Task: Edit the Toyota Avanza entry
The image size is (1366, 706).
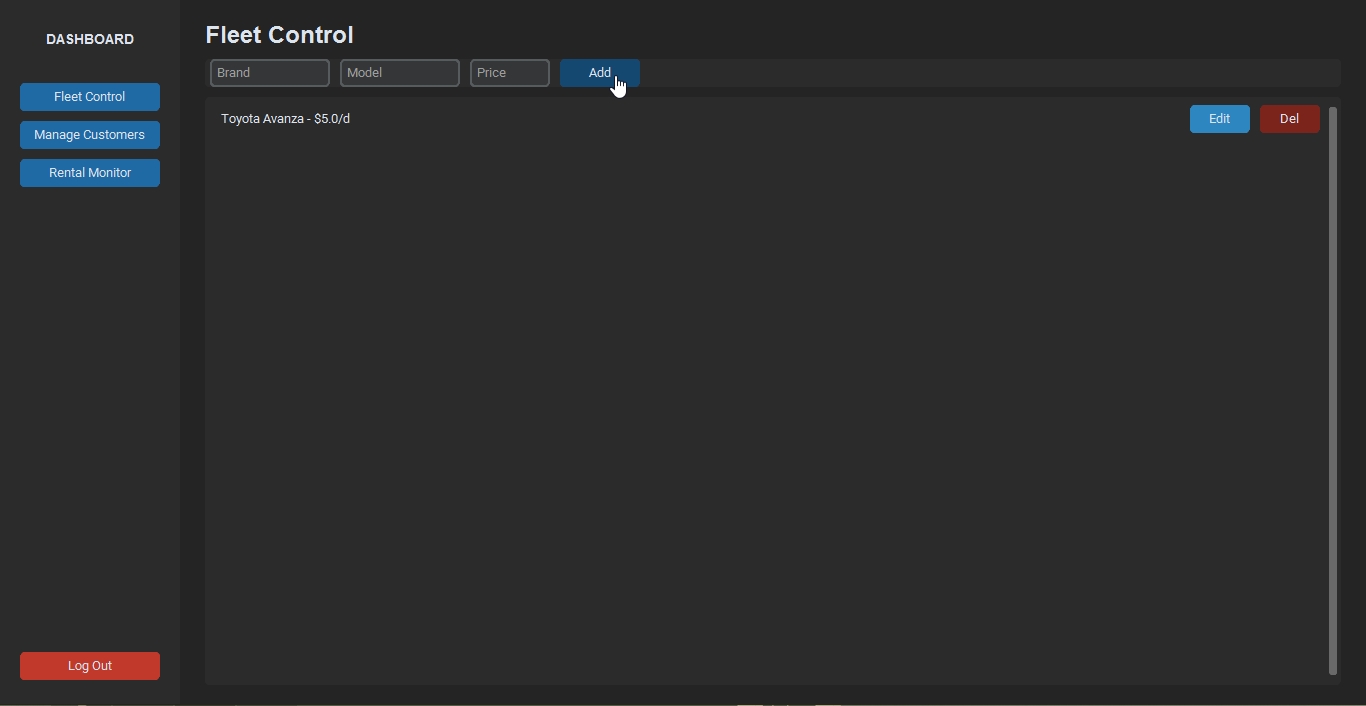Action: point(1219,119)
